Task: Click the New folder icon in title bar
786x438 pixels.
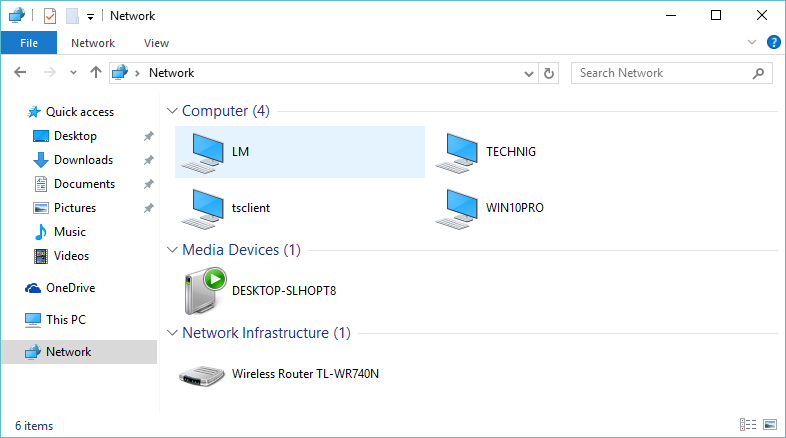Action: click(72, 16)
